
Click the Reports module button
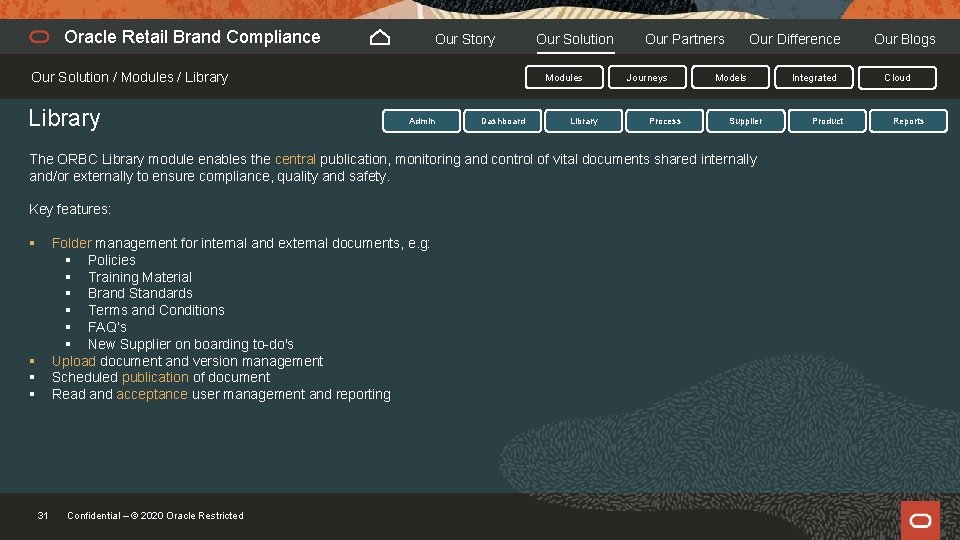pyautogui.click(x=908, y=121)
